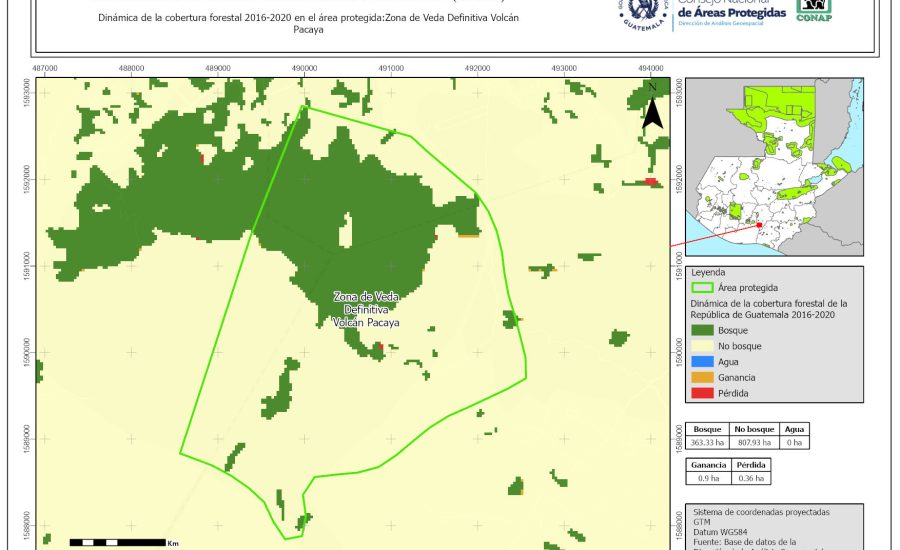
Task: Click the Zona de Veda Definitiva map label
Action: tap(366, 310)
